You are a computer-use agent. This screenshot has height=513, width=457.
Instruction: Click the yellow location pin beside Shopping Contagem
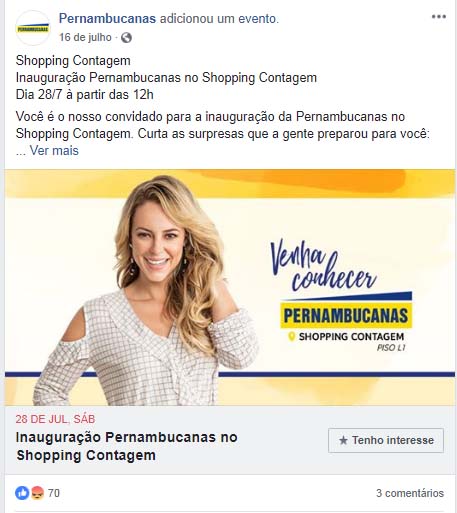pos(291,337)
